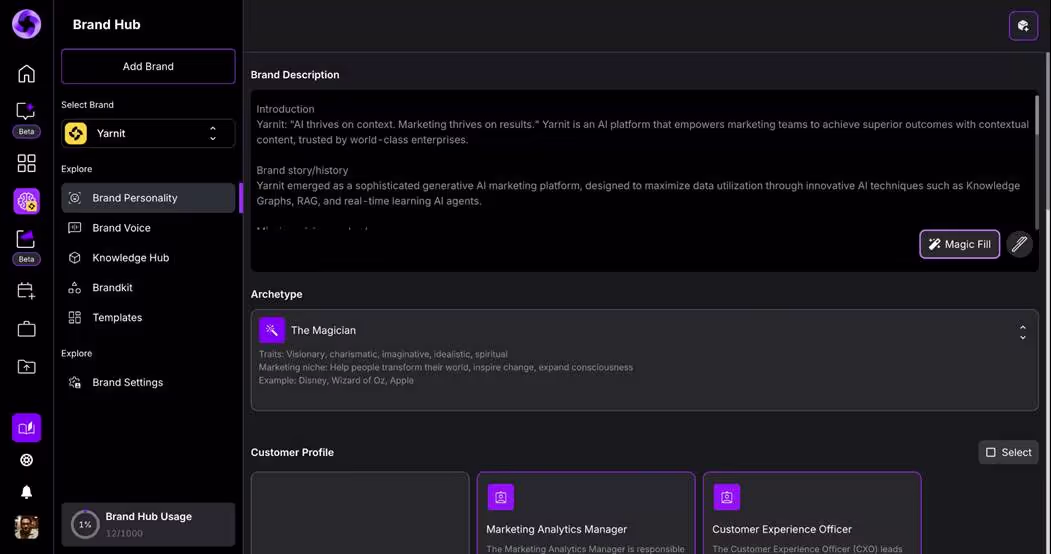Open Brand Voice section
Image resolution: width=1051 pixels, height=554 pixels.
148,228
